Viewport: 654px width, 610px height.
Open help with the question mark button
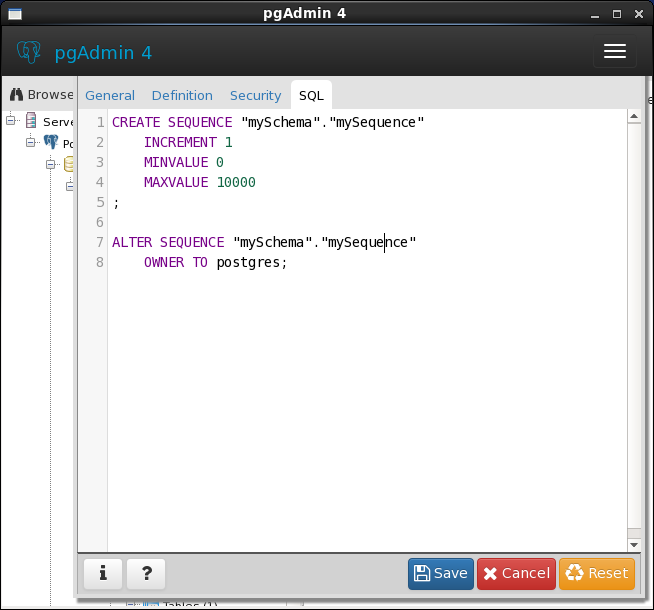(x=146, y=573)
